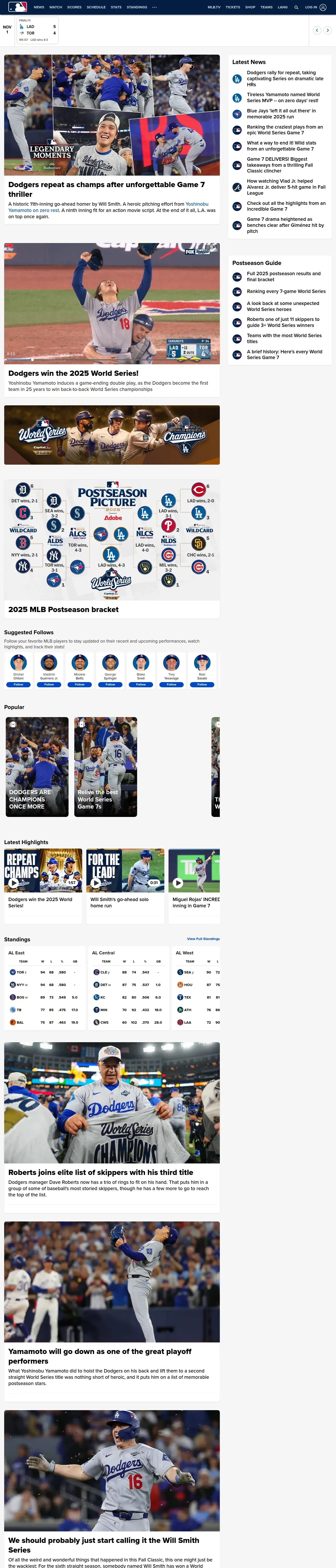336x1568 pixels.
Task: Show the next scoreboard games with right arrow
Action: (x=327, y=30)
